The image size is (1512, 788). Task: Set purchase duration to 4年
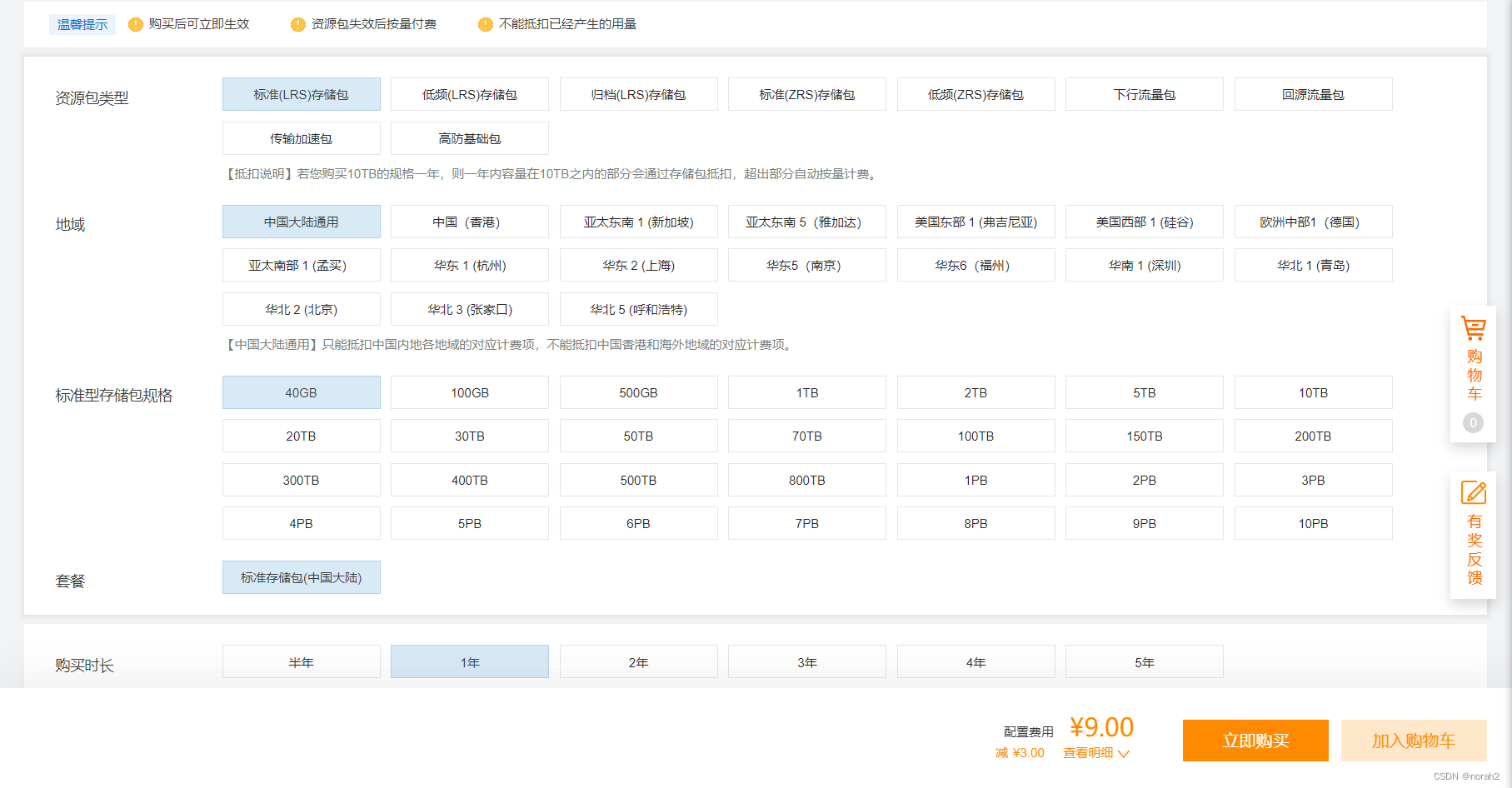click(976, 662)
